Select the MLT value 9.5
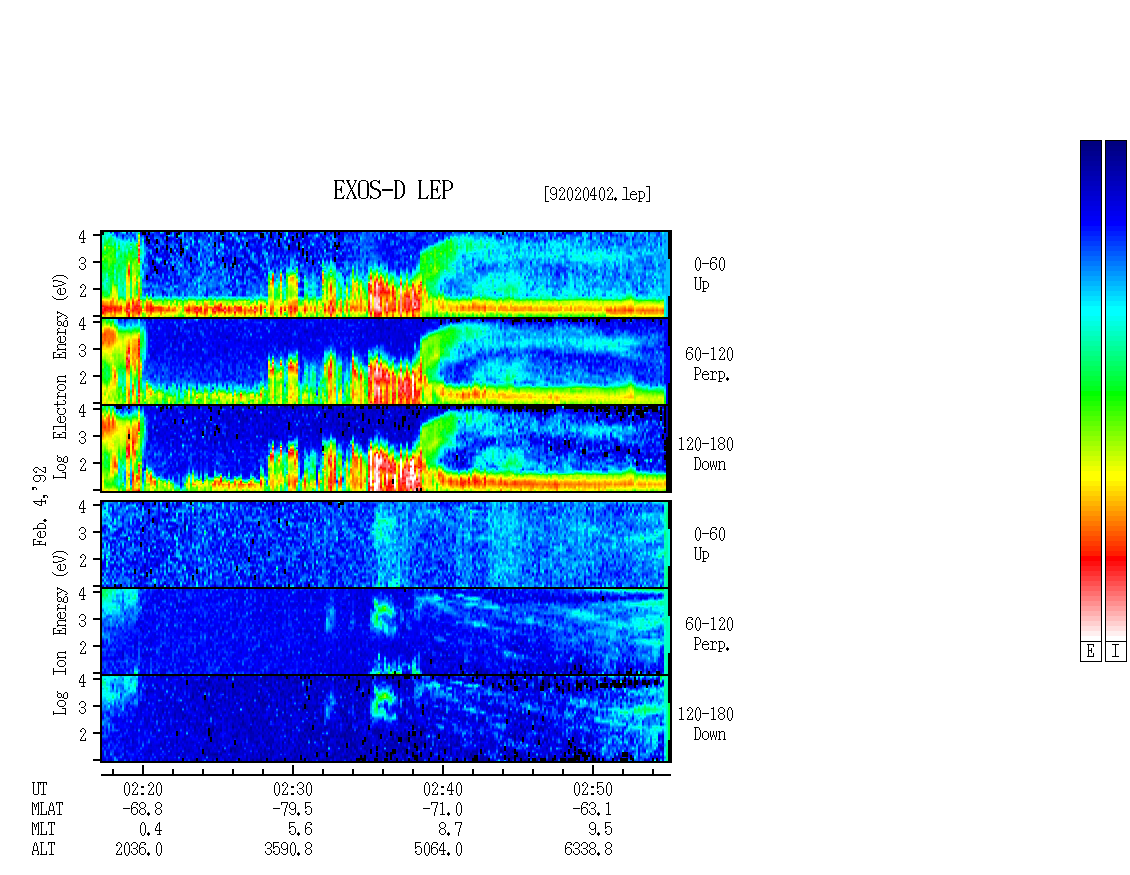The height and width of the screenshot is (875, 1130). coord(600,830)
